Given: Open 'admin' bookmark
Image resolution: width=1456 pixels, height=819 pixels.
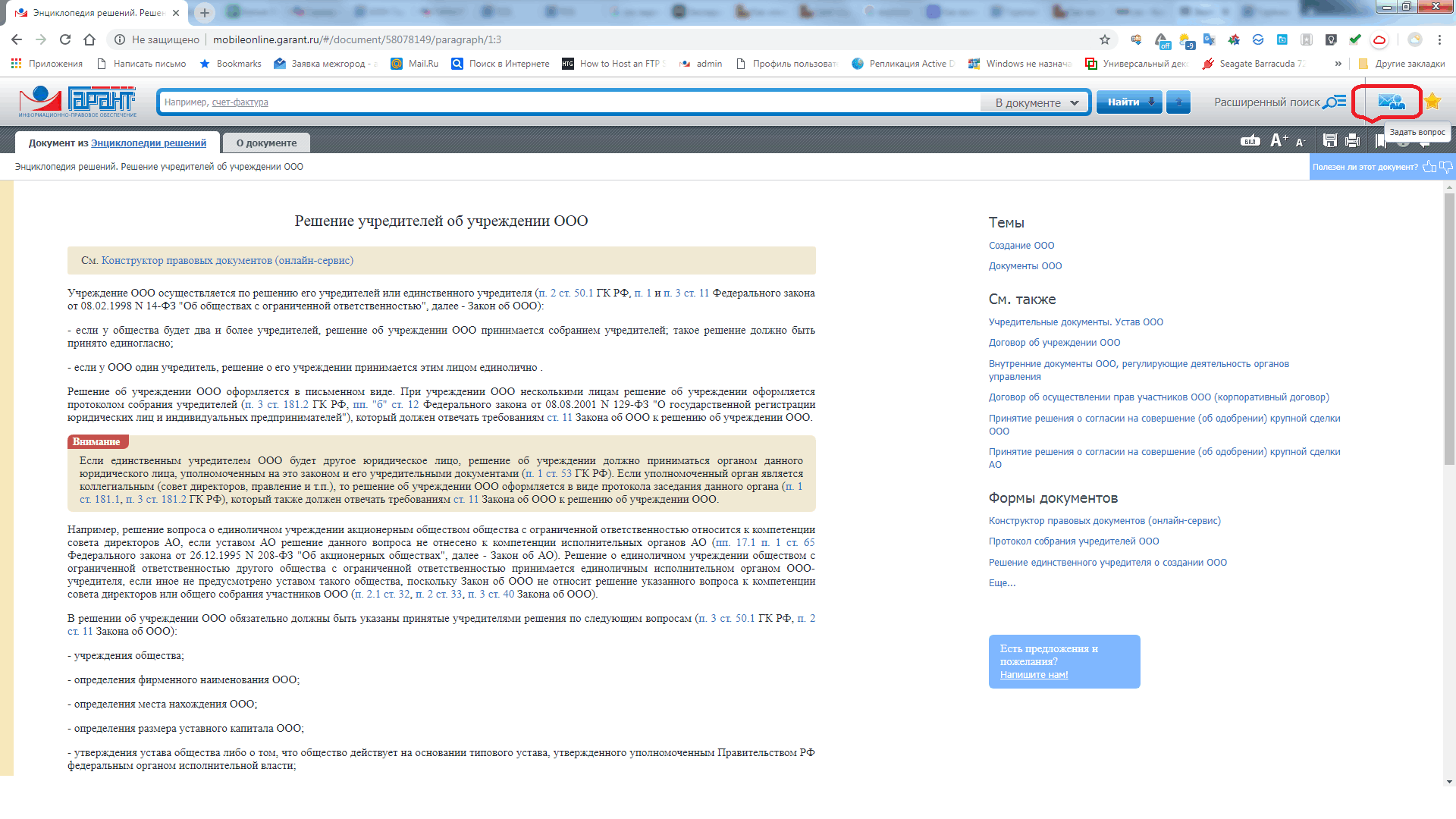Looking at the screenshot, I should click(x=701, y=64).
